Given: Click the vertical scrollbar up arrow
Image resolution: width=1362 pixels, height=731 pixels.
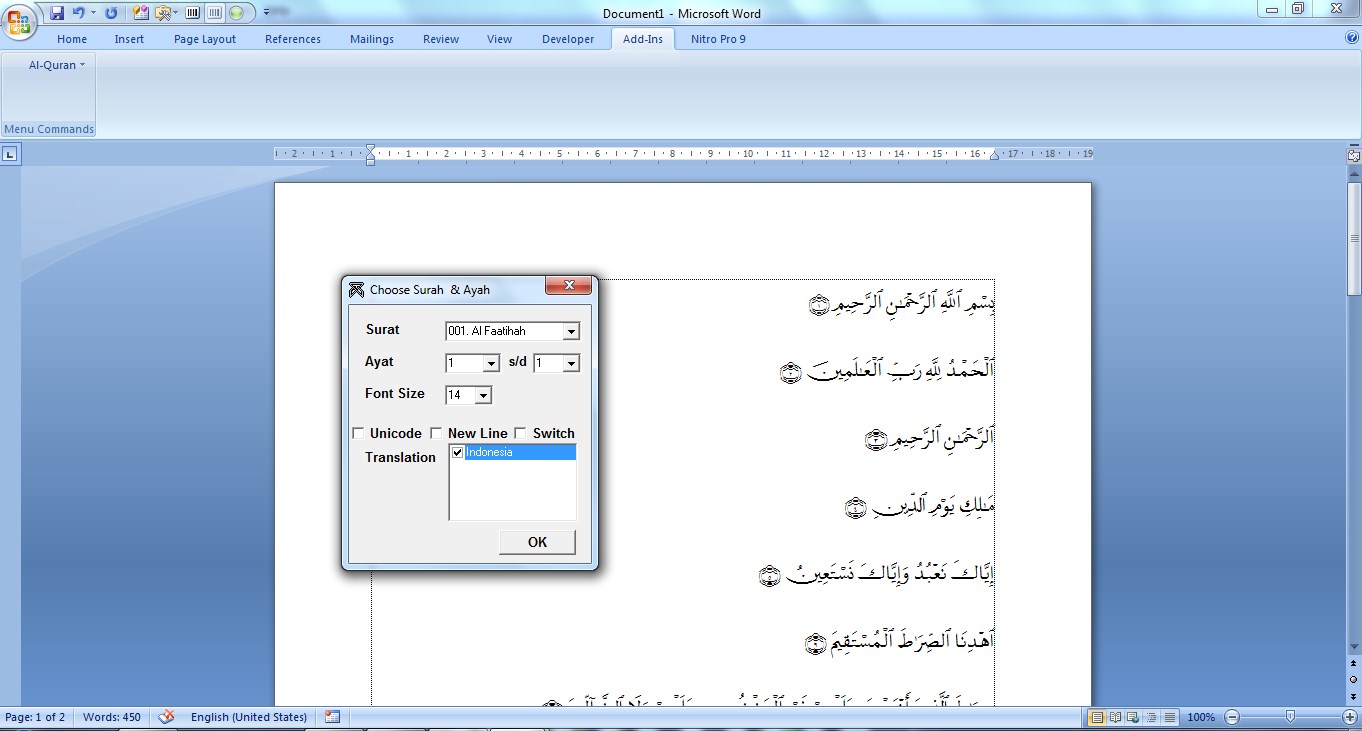Looking at the screenshot, I should (1354, 173).
